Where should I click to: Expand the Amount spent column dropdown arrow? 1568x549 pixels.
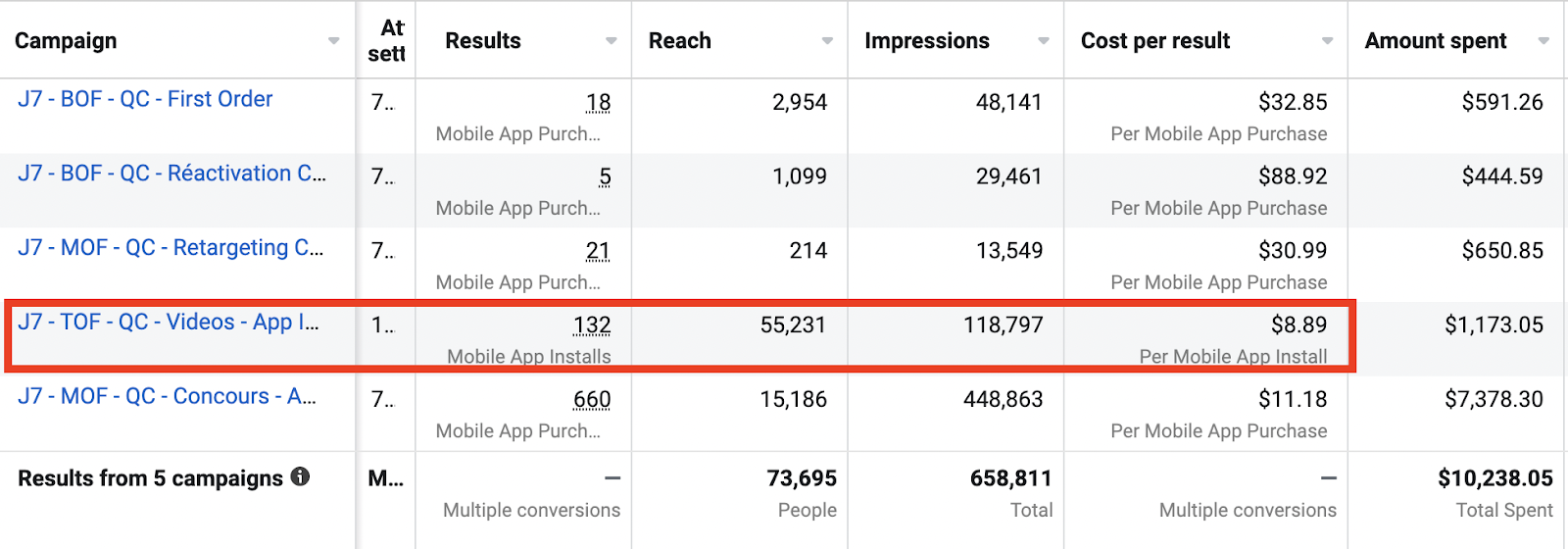tap(1543, 41)
